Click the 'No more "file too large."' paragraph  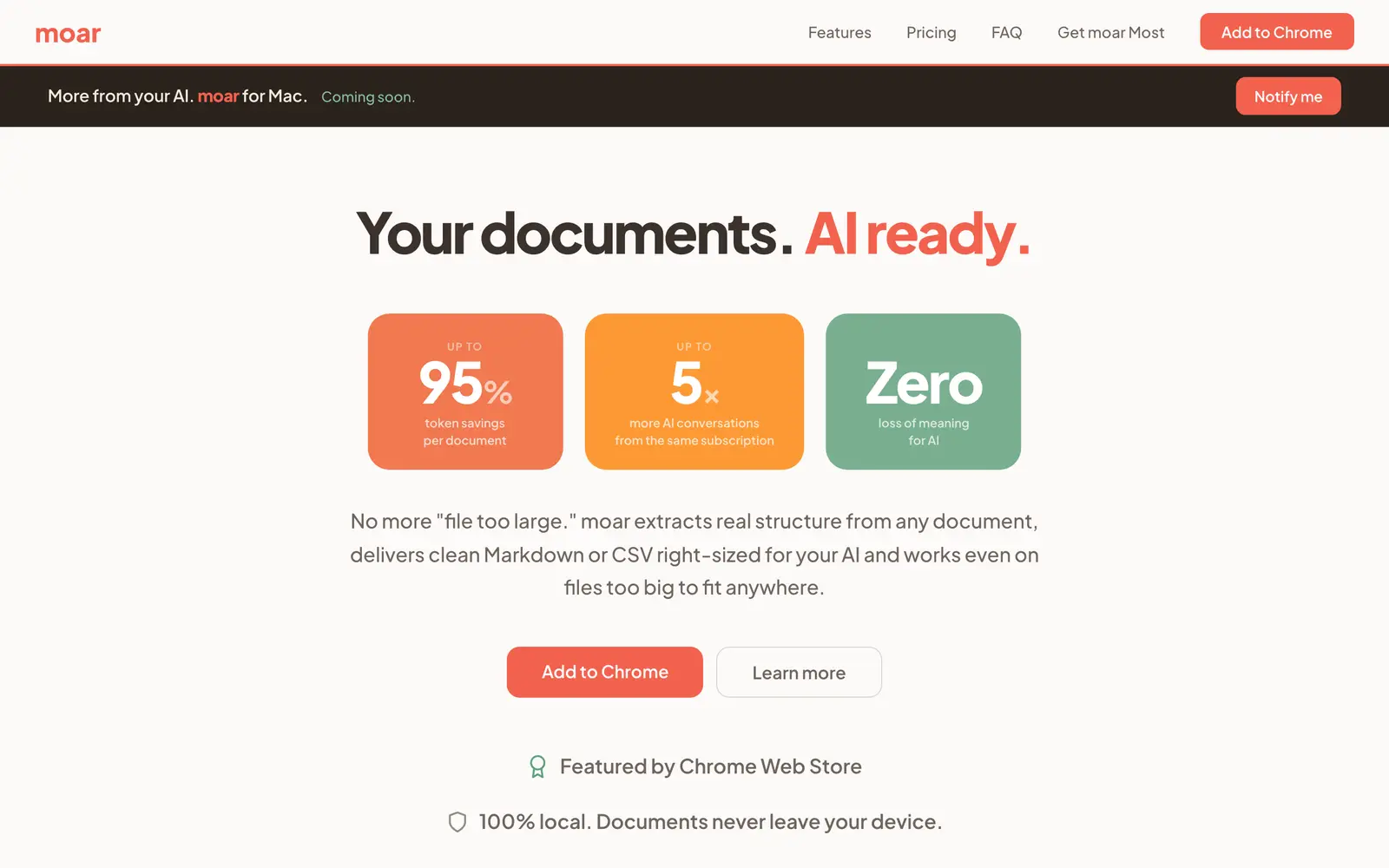pos(694,555)
